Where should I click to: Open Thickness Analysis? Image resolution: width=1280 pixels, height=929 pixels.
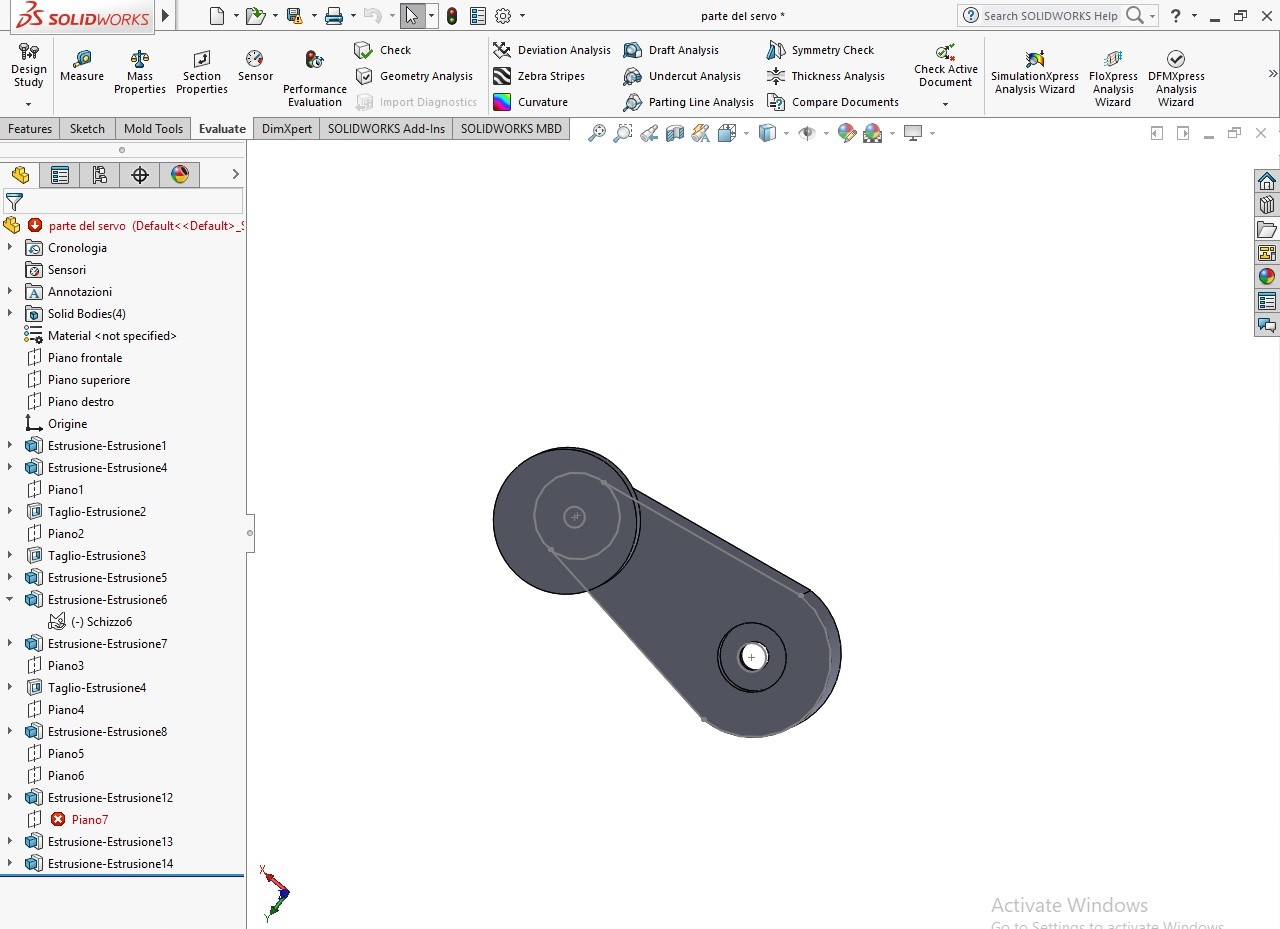[x=826, y=76]
